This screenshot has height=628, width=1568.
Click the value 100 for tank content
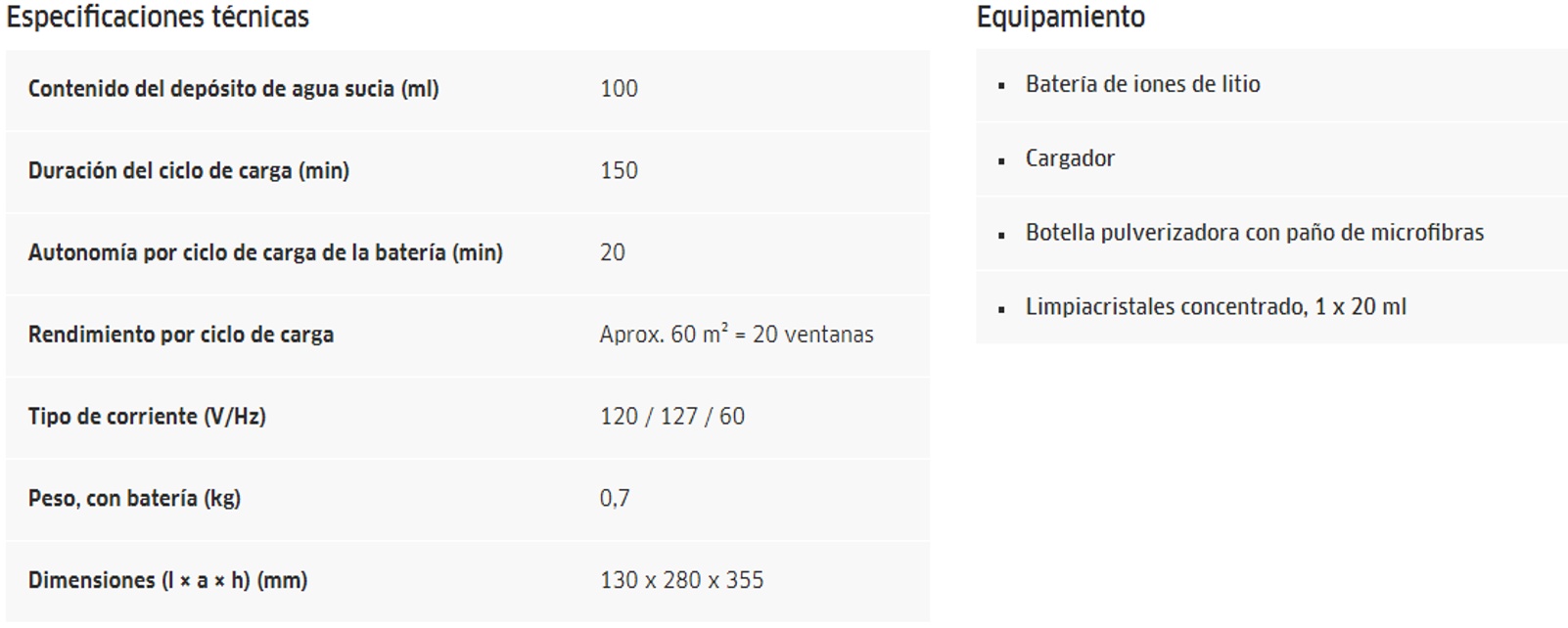click(x=619, y=89)
